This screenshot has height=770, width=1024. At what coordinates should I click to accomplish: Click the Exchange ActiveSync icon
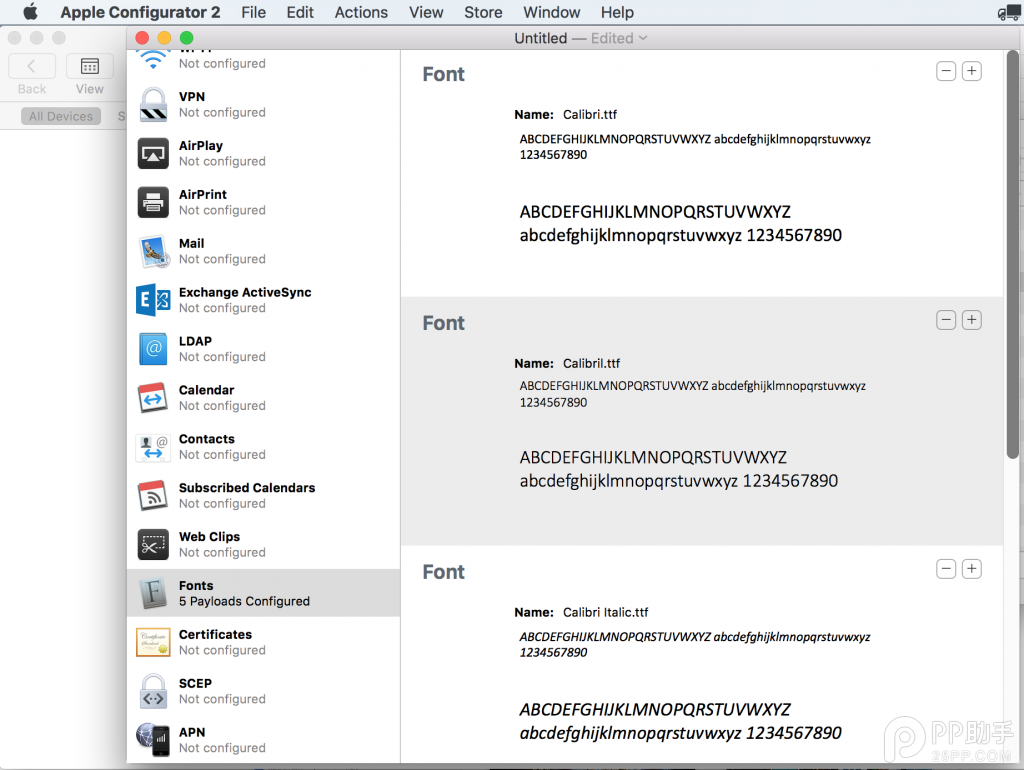pyautogui.click(x=153, y=300)
